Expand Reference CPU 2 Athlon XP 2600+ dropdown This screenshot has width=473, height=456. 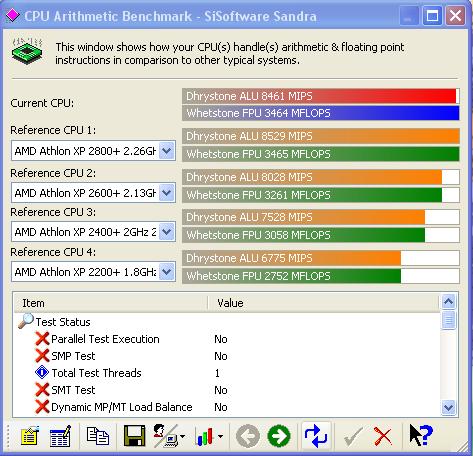[167, 193]
